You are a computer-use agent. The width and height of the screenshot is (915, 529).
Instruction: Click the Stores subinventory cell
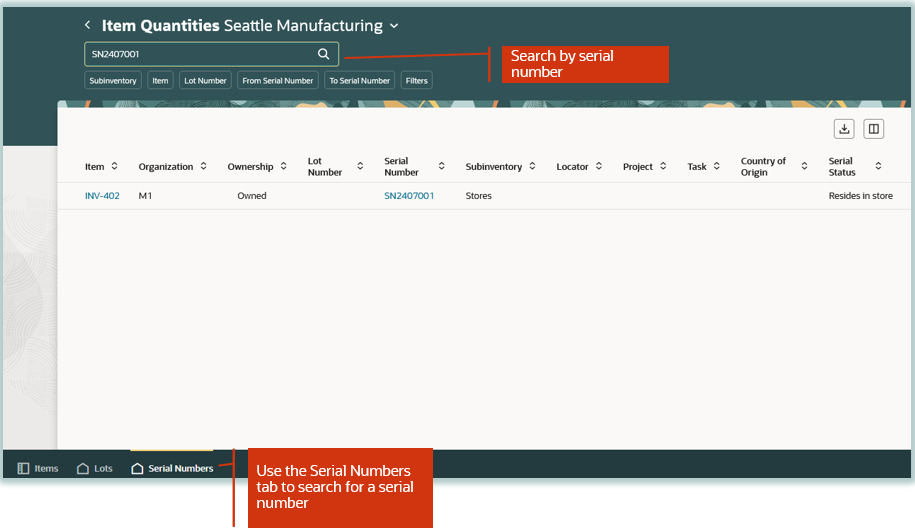click(x=479, y=196)
